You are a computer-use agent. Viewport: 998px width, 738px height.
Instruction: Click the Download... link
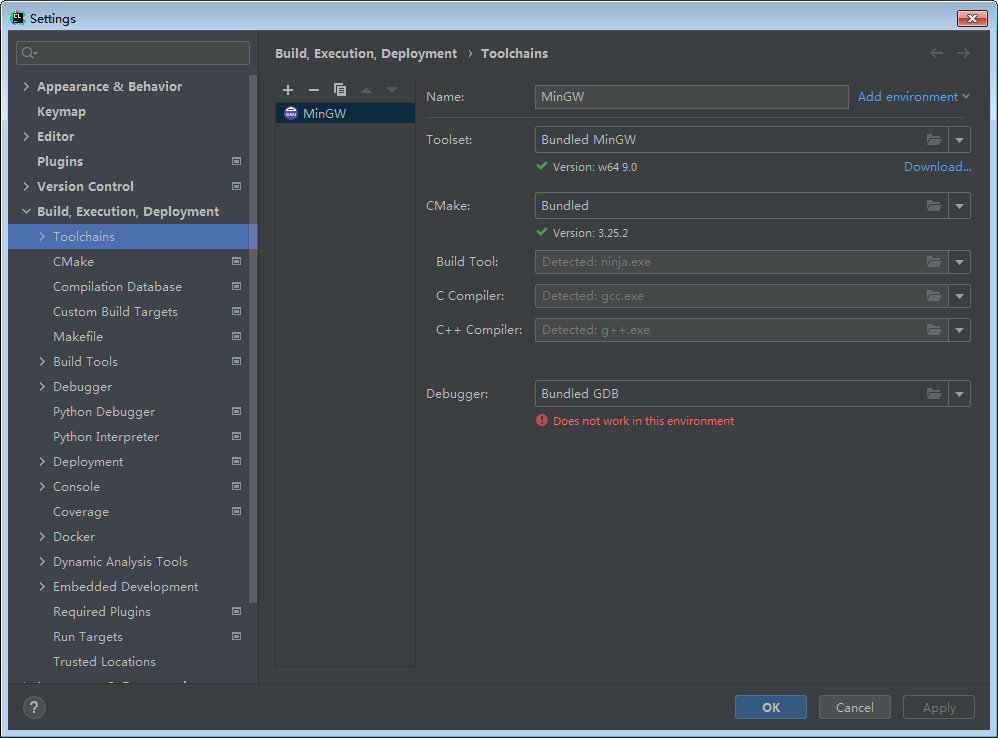[x=938, y=167]
